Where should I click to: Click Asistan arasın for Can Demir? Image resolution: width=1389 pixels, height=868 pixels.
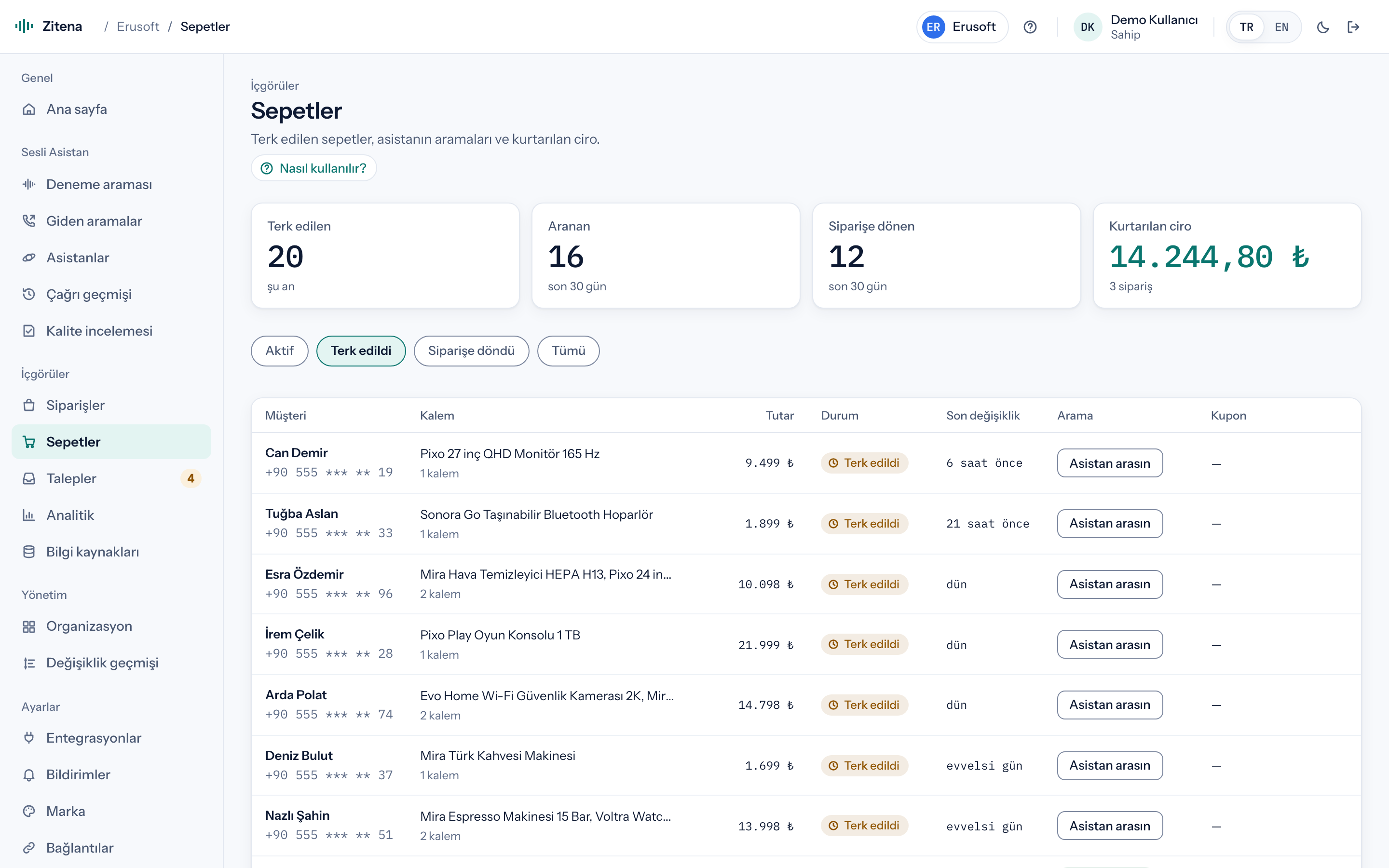1109,463
